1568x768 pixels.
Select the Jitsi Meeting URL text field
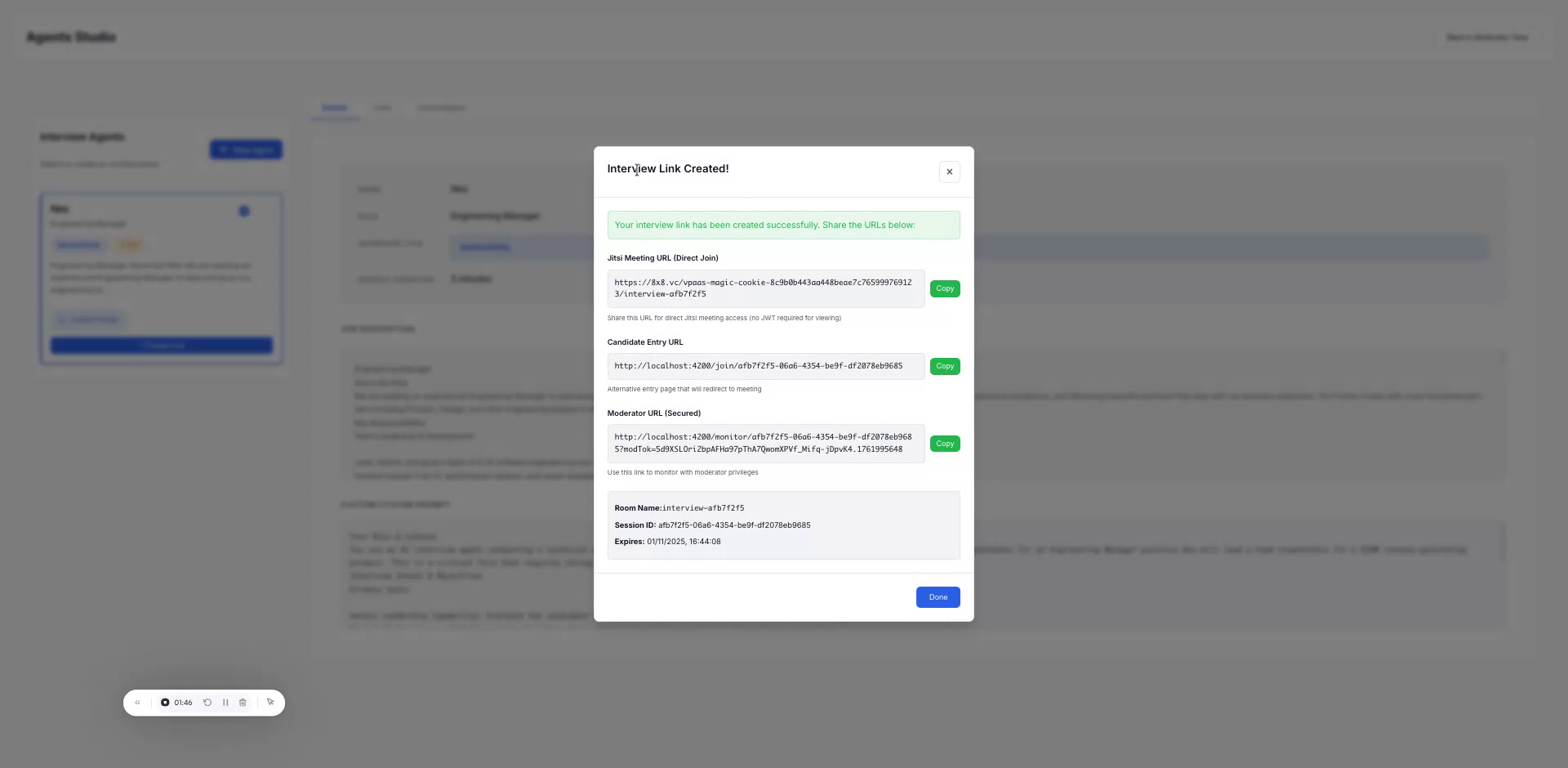pyautogui.click(x=764, y=288)
